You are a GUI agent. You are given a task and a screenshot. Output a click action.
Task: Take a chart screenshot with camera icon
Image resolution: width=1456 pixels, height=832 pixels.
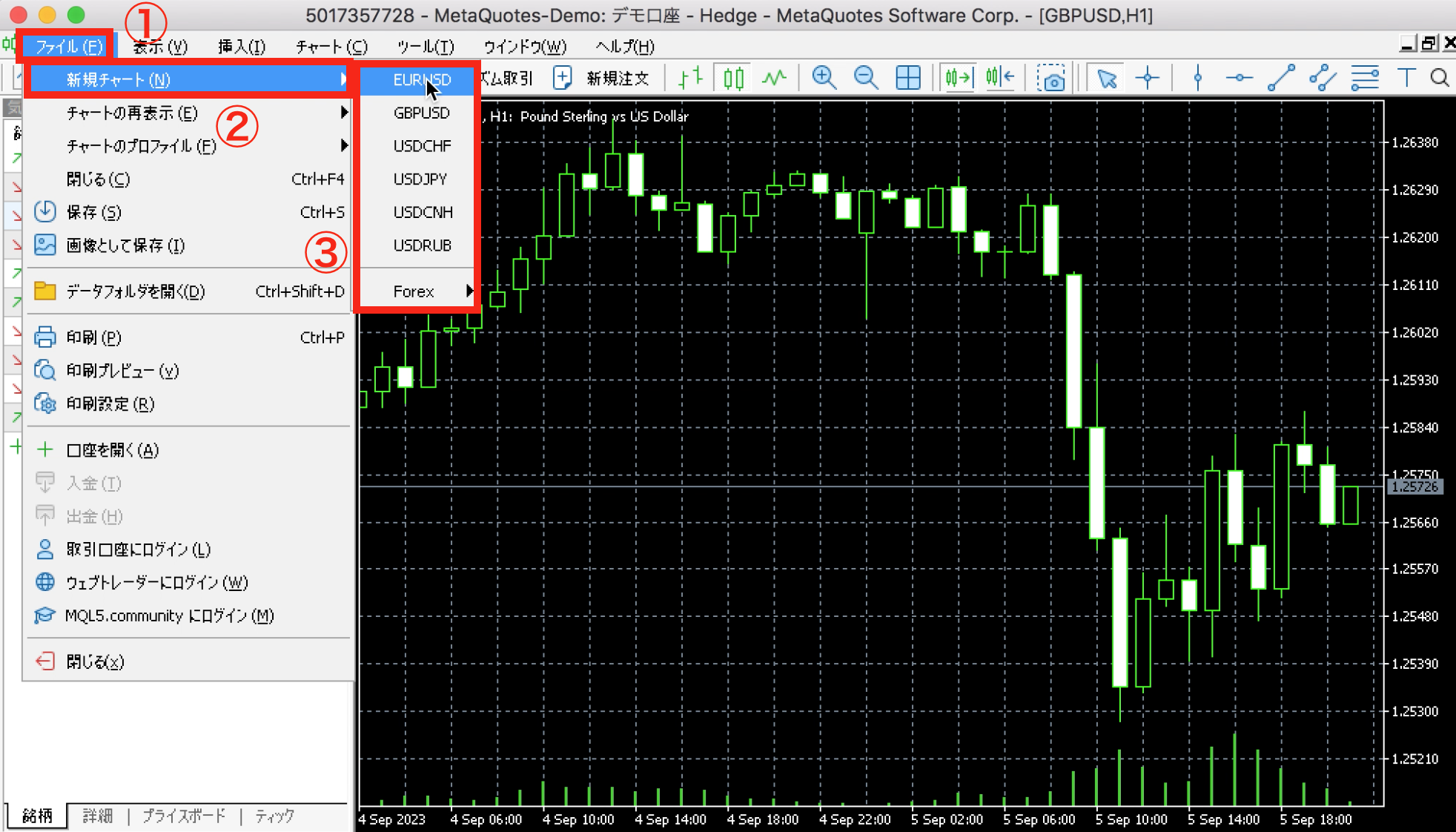point(1051,78)
